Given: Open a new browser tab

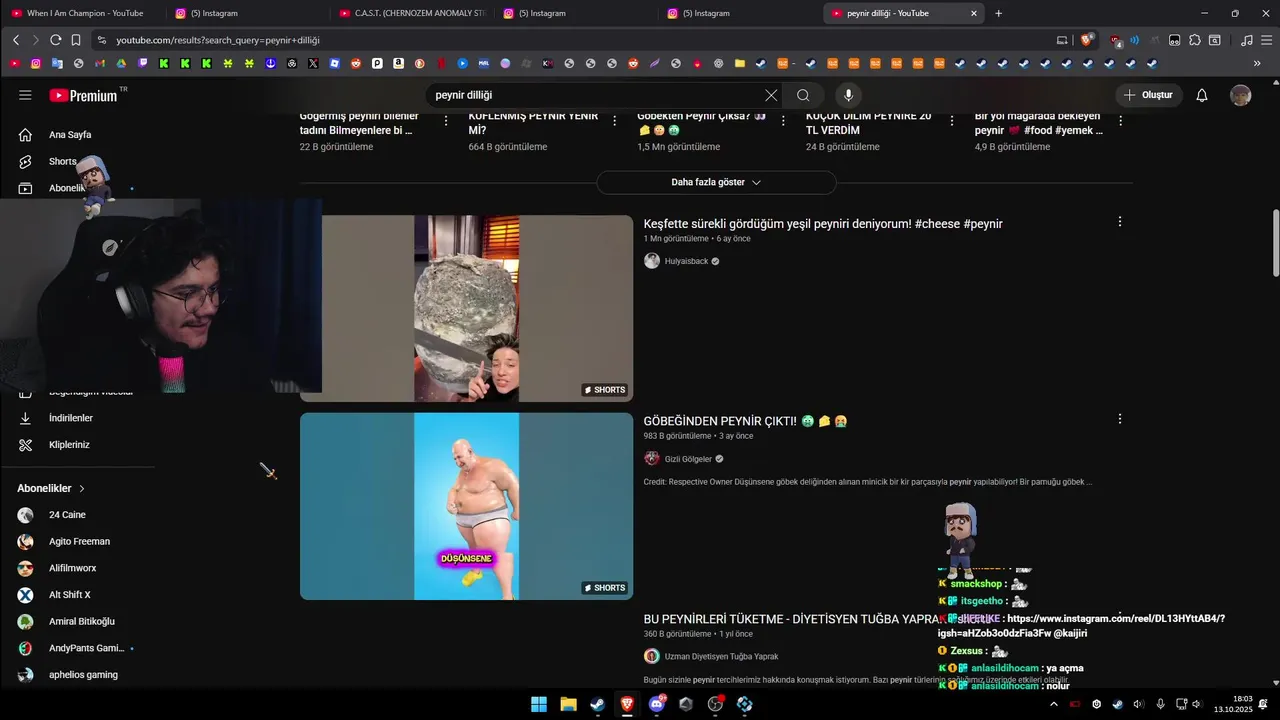Looking at the screenshot, I should (998, 13).
